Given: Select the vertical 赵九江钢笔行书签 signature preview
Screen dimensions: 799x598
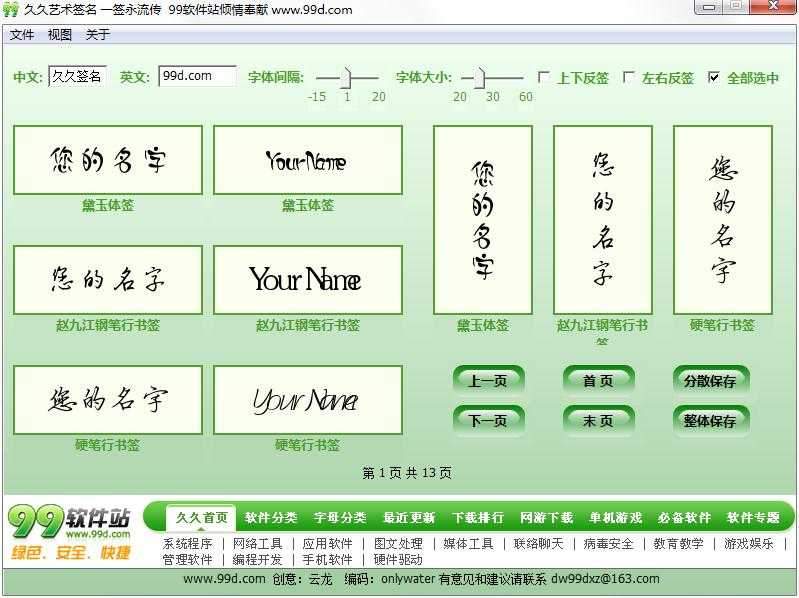Looking at the screenshot, I should coord(603,220).
